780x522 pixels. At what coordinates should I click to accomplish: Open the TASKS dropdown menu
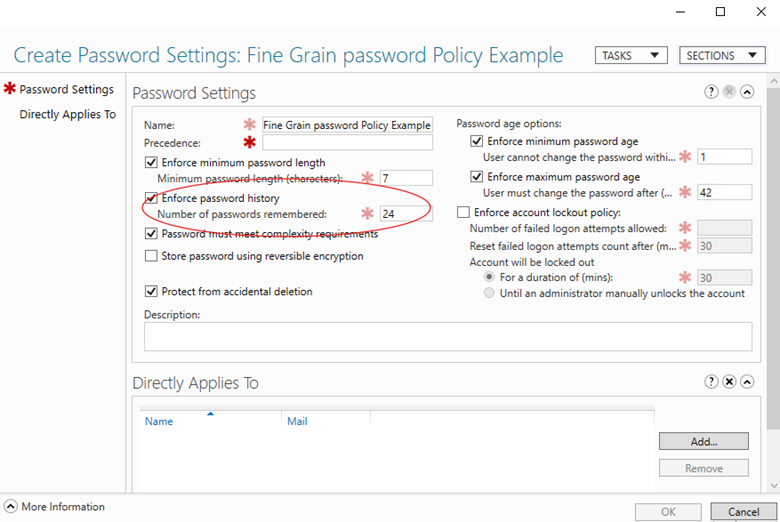click(x=631, y=55)
